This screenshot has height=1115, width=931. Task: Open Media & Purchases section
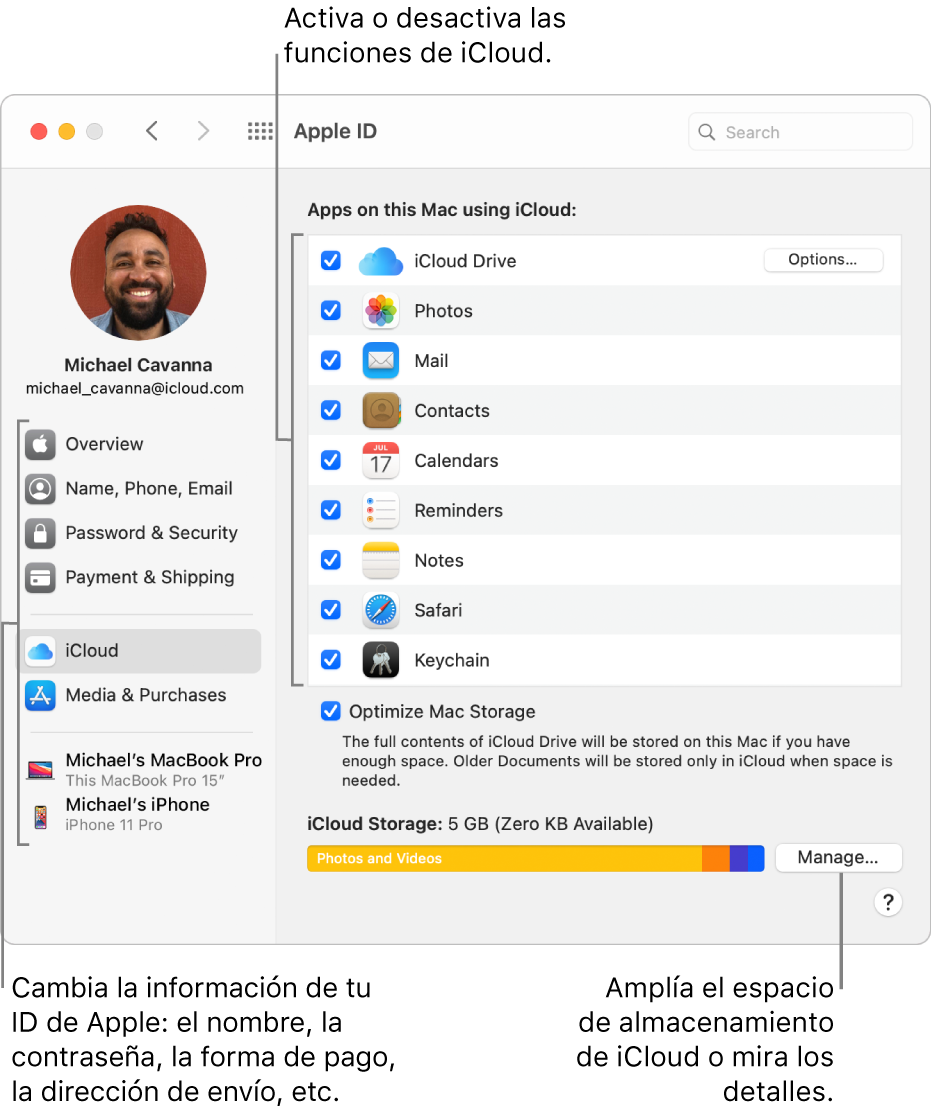(x=141, y=695)
